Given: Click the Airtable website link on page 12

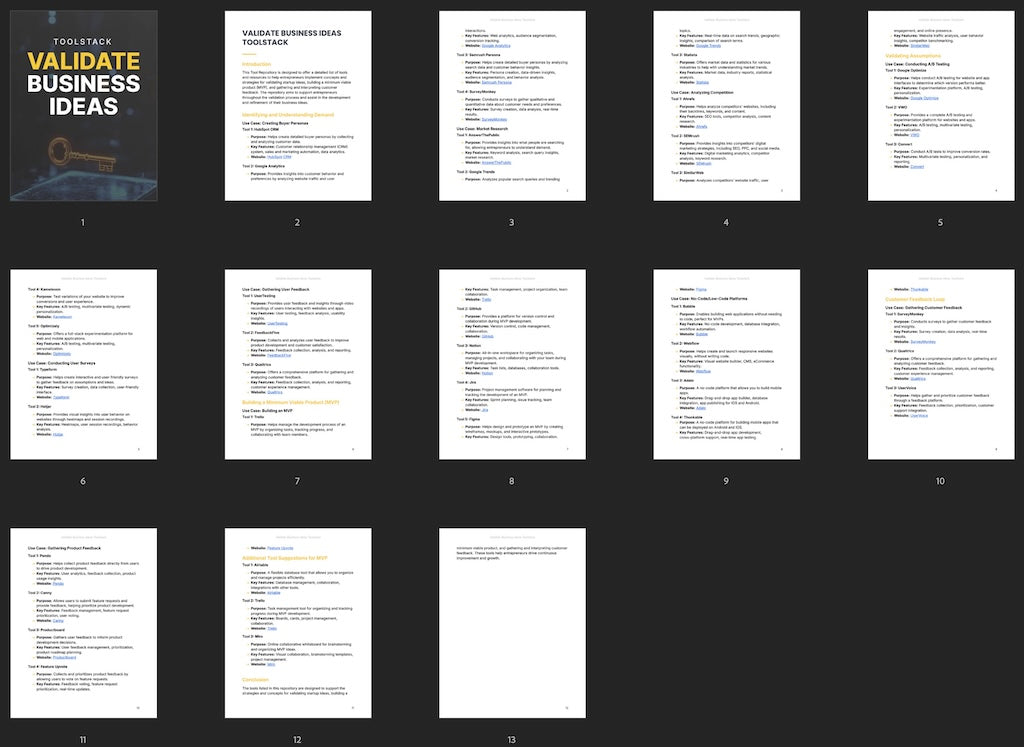Looking at the screenshot, I should pyautogui.click(x=274, y=593).
